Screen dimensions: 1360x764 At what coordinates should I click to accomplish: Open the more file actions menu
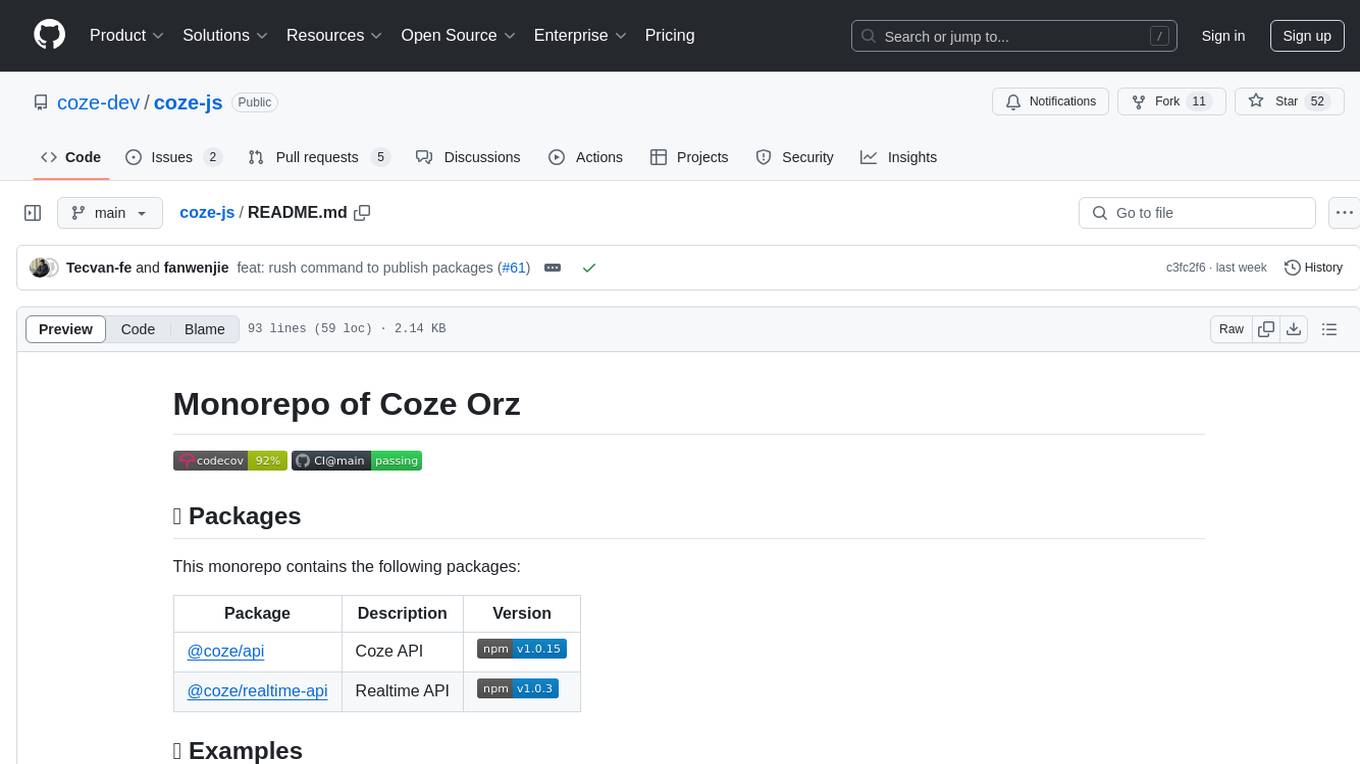tap(1344, 213)
